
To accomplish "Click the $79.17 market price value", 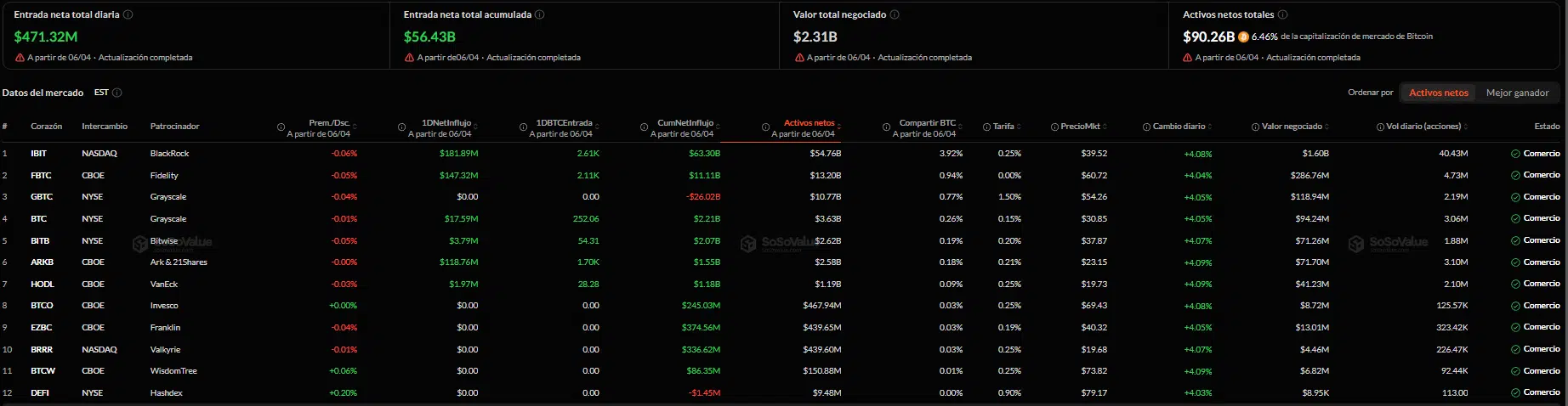I will click(1094, 393).
